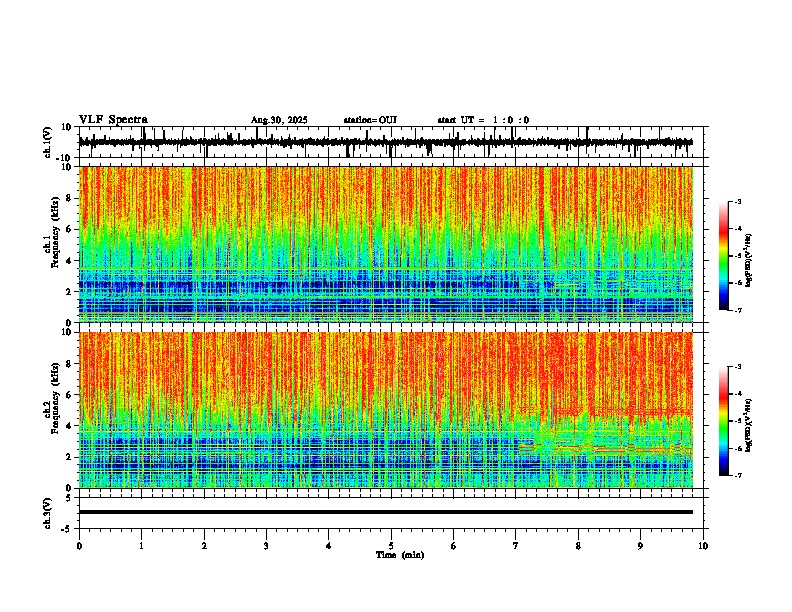
Task: Click the time axis tick label "7"
Action: (x=516, y=546)
